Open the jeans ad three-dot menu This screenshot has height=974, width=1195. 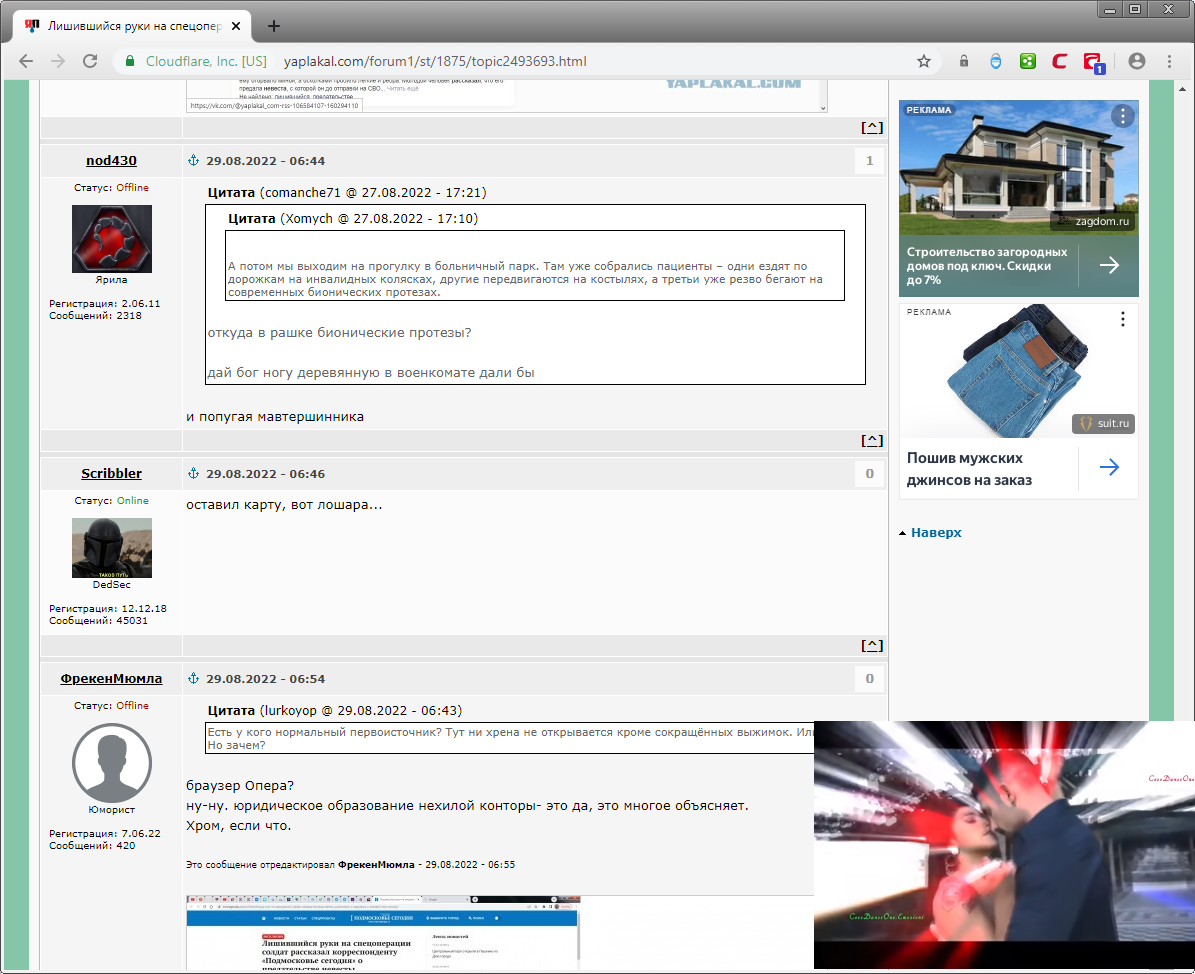tap(1123, 319)
